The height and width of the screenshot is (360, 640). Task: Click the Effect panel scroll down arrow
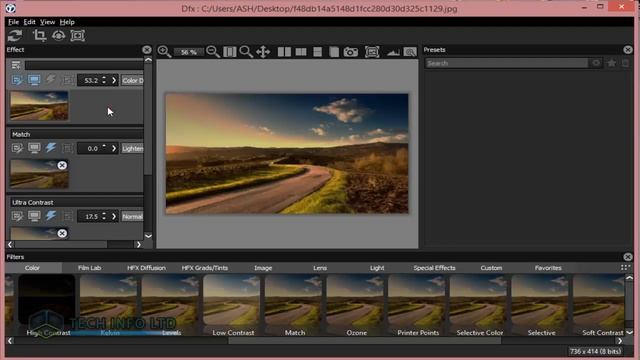(x=148, y=236)
